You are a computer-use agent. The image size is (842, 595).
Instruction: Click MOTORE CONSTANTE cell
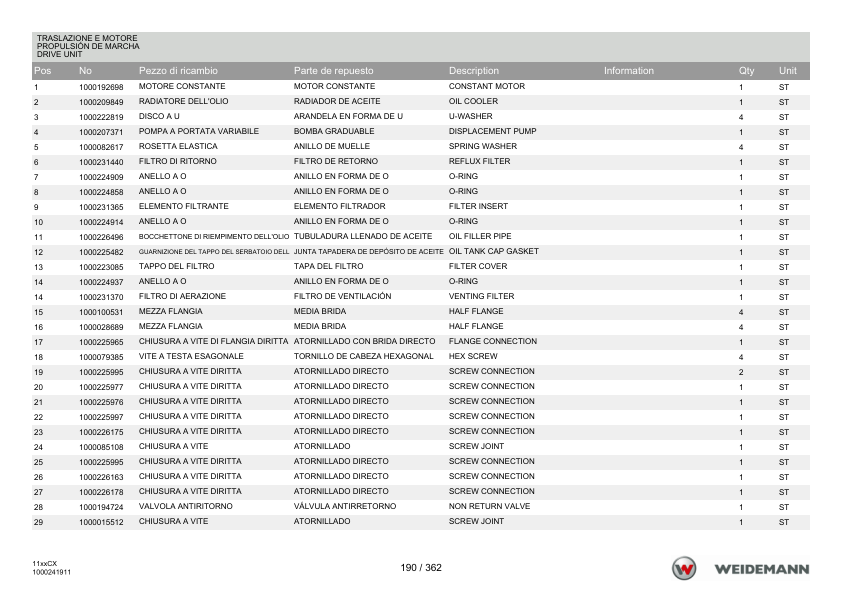pyautogui.click(x=182, y=86)
